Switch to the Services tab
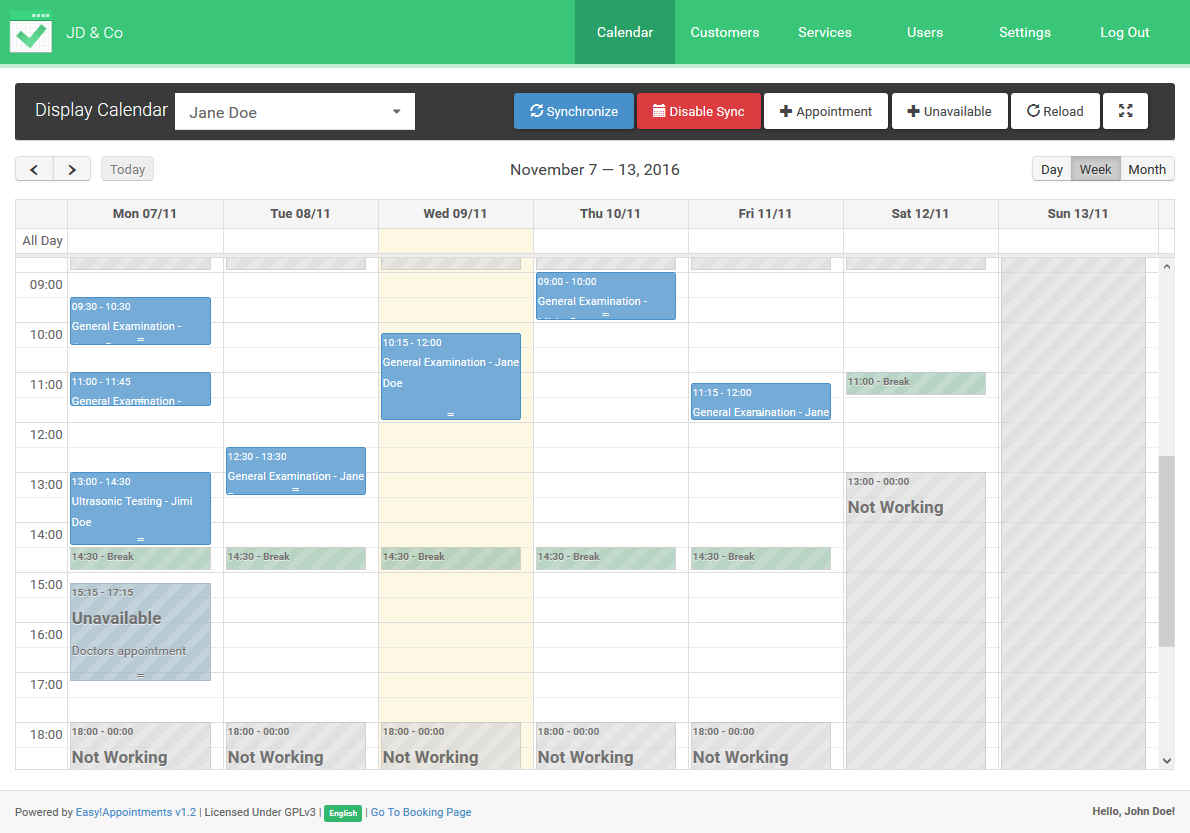Viewport: 1190px width, 833px height. click(x=824, y=32)
